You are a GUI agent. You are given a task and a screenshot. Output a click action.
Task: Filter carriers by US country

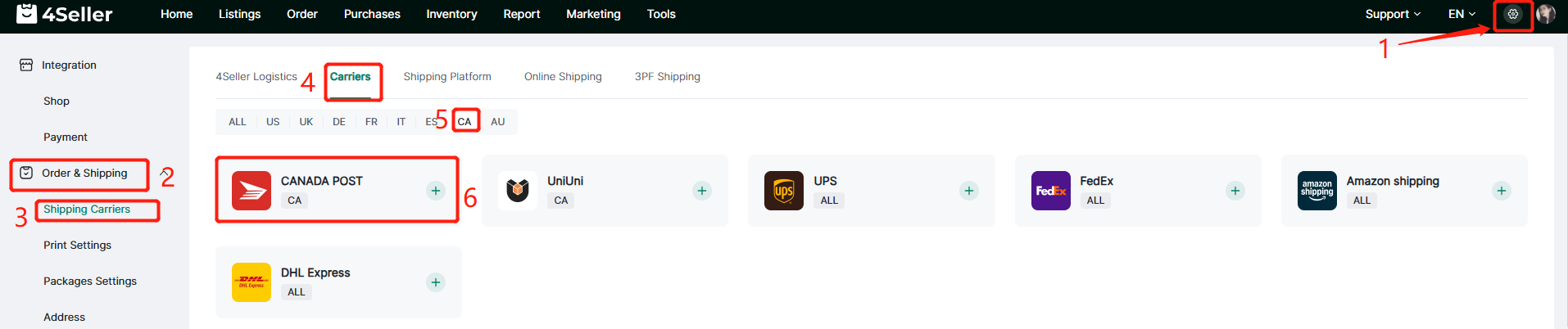[273, 121]
